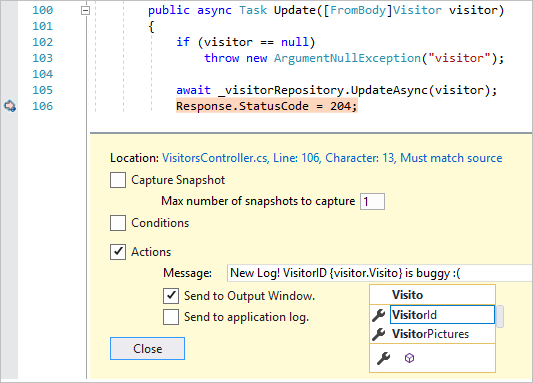This screenshot has width=533, height=383.
Task: Click the "visitor" string literal on line 103
Action: pos(459,58)
